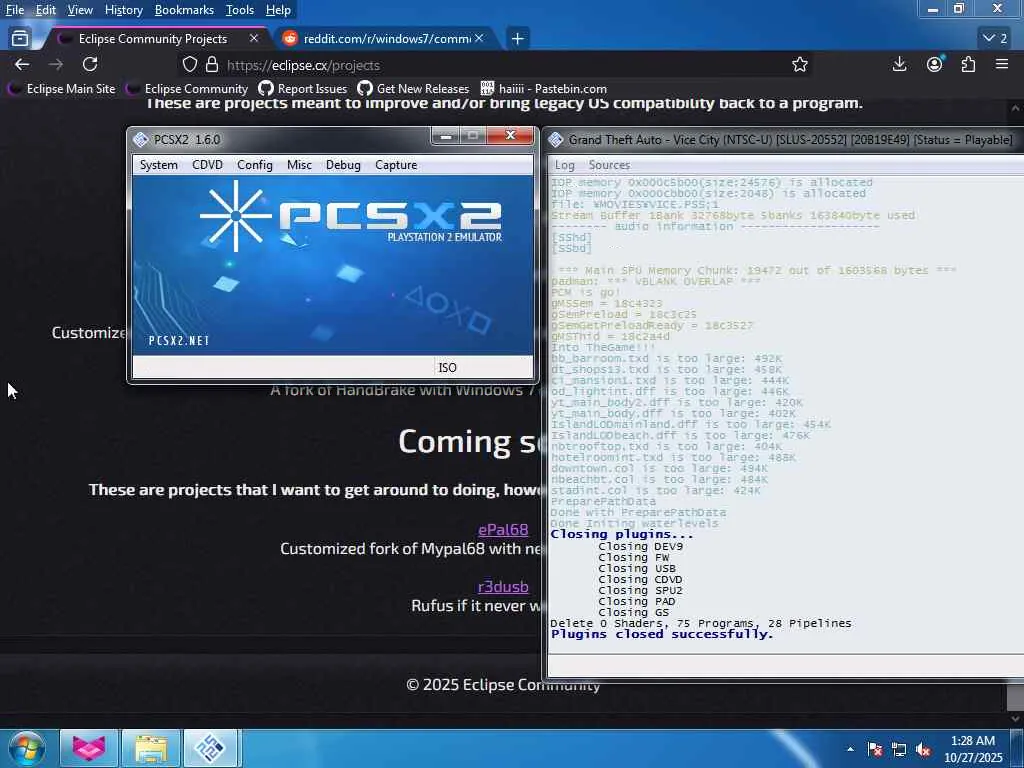1024x768 pixels.
Task: Open PCSX2 System menu
Action: [159, 165]
